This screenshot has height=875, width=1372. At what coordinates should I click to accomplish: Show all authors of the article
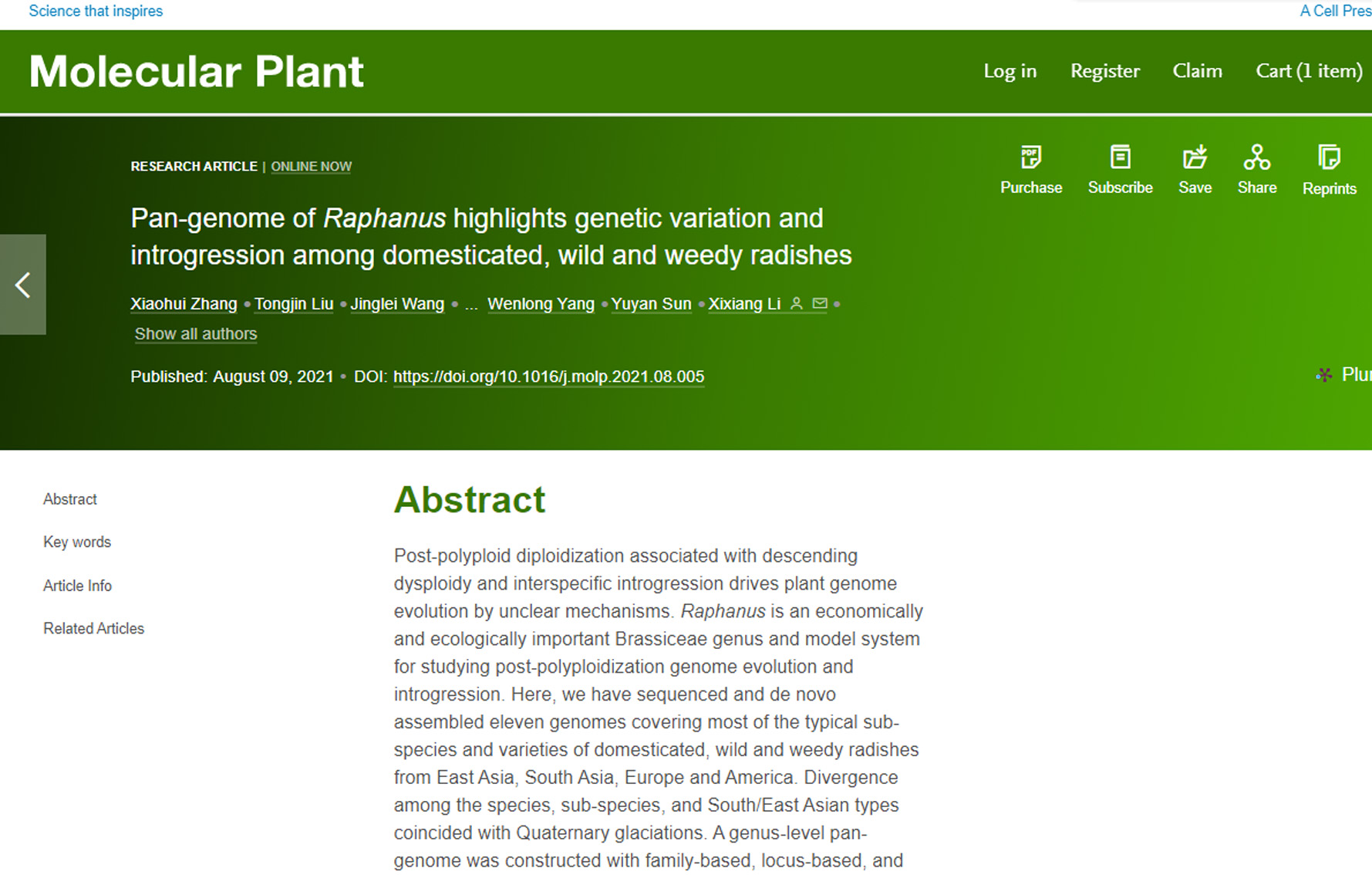196,334
